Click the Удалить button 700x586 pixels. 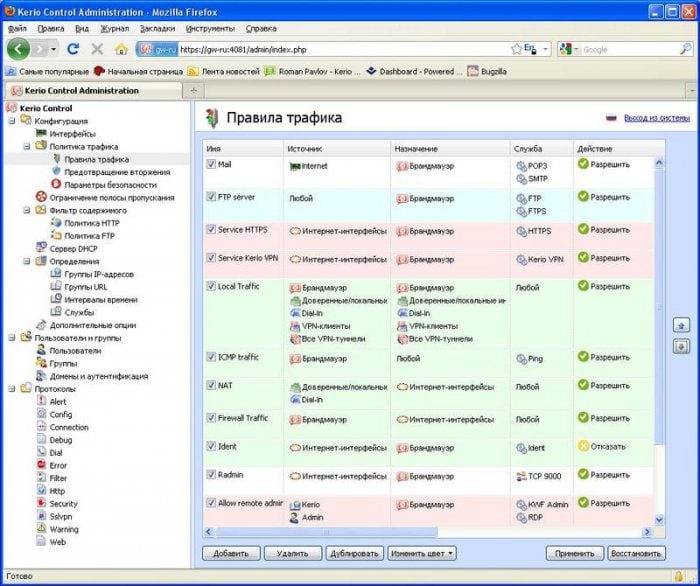click(x=292, y=553)
